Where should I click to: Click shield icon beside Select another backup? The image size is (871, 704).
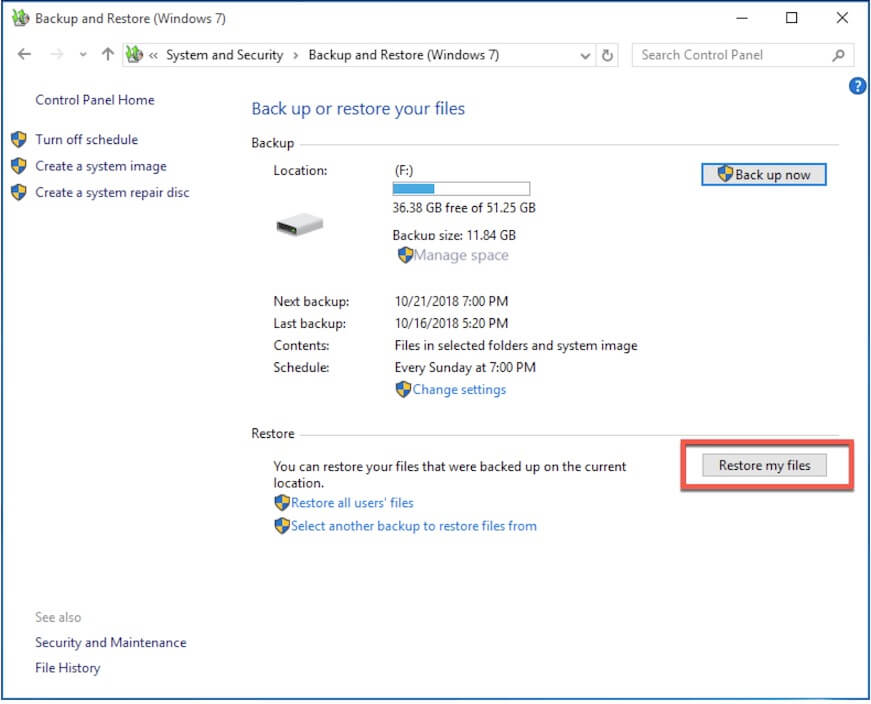click(282, 526)
